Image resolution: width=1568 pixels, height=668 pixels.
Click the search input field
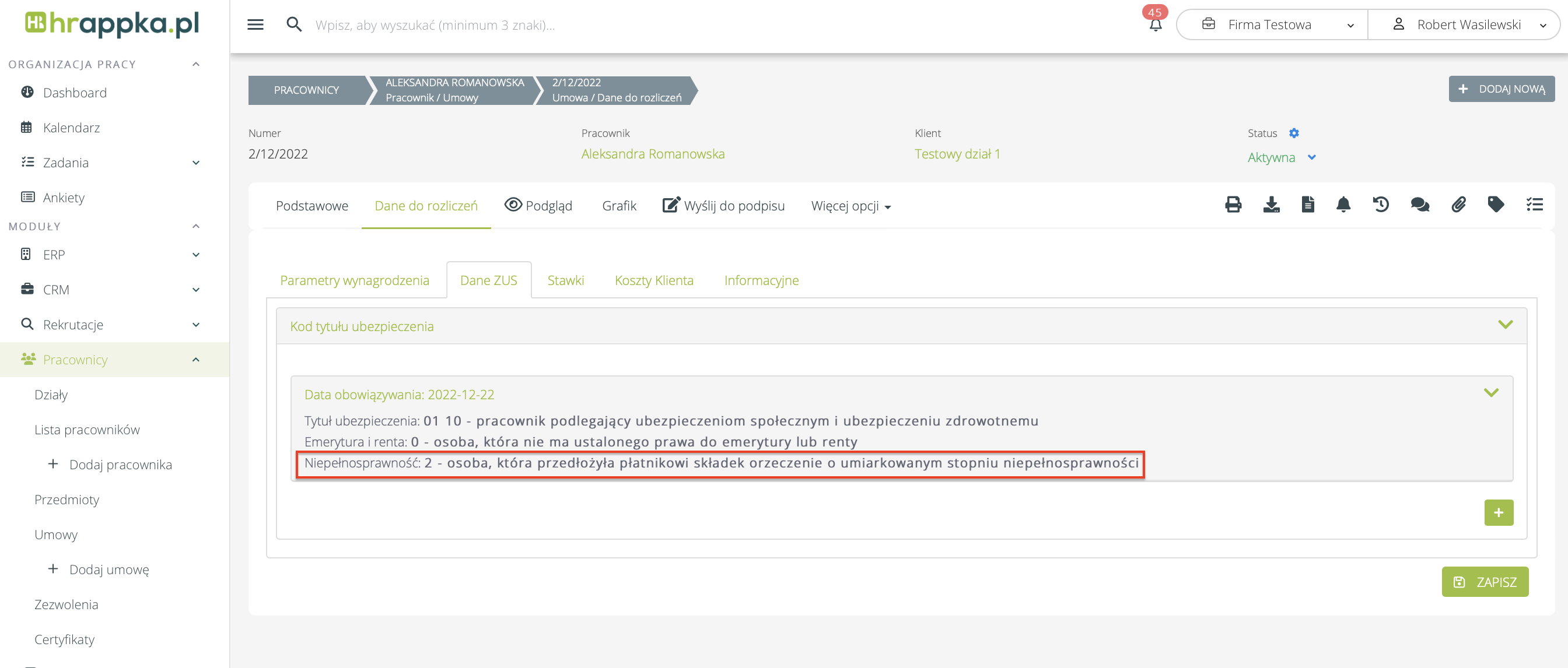click(x=435, y=25)
